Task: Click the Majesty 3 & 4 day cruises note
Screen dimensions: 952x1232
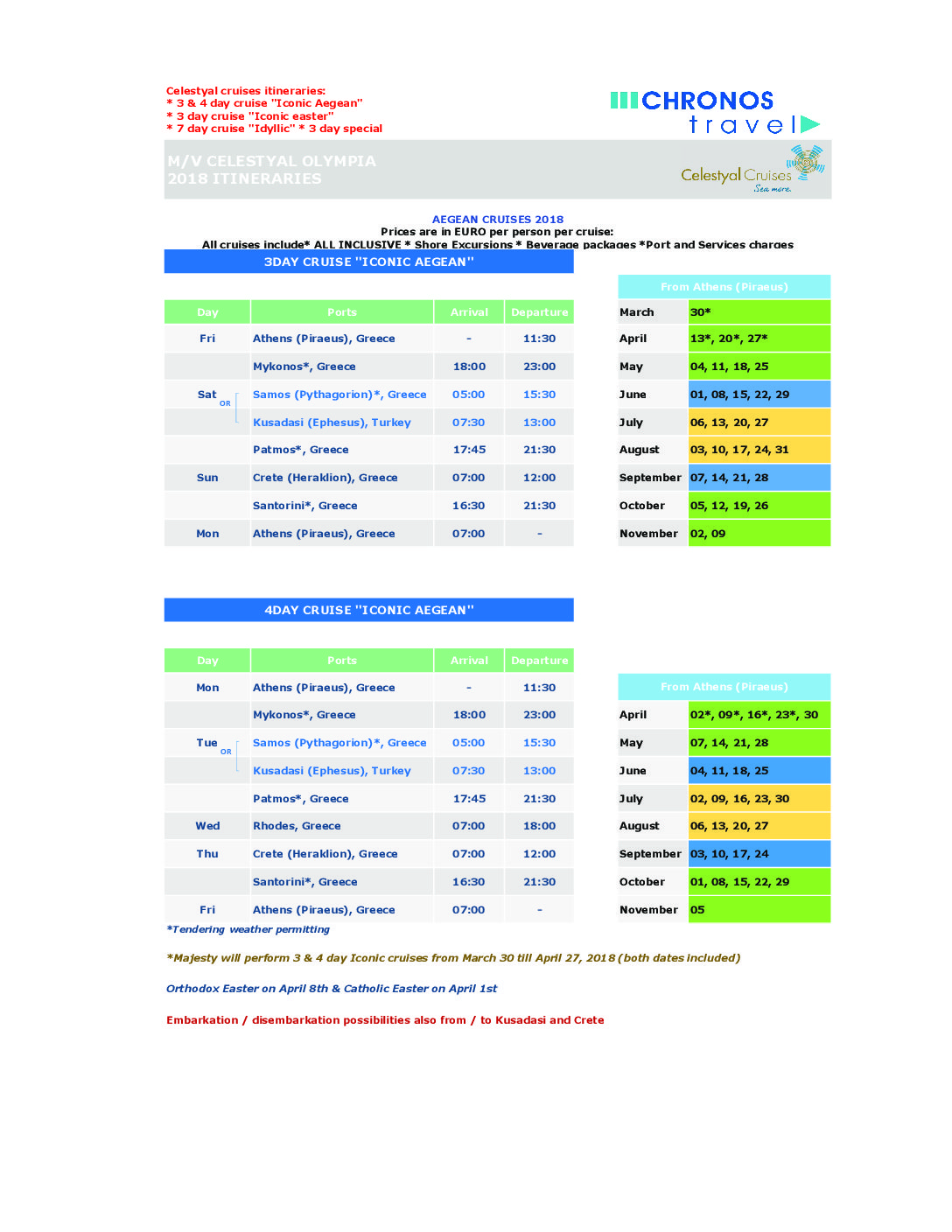Action: [453, 958]
